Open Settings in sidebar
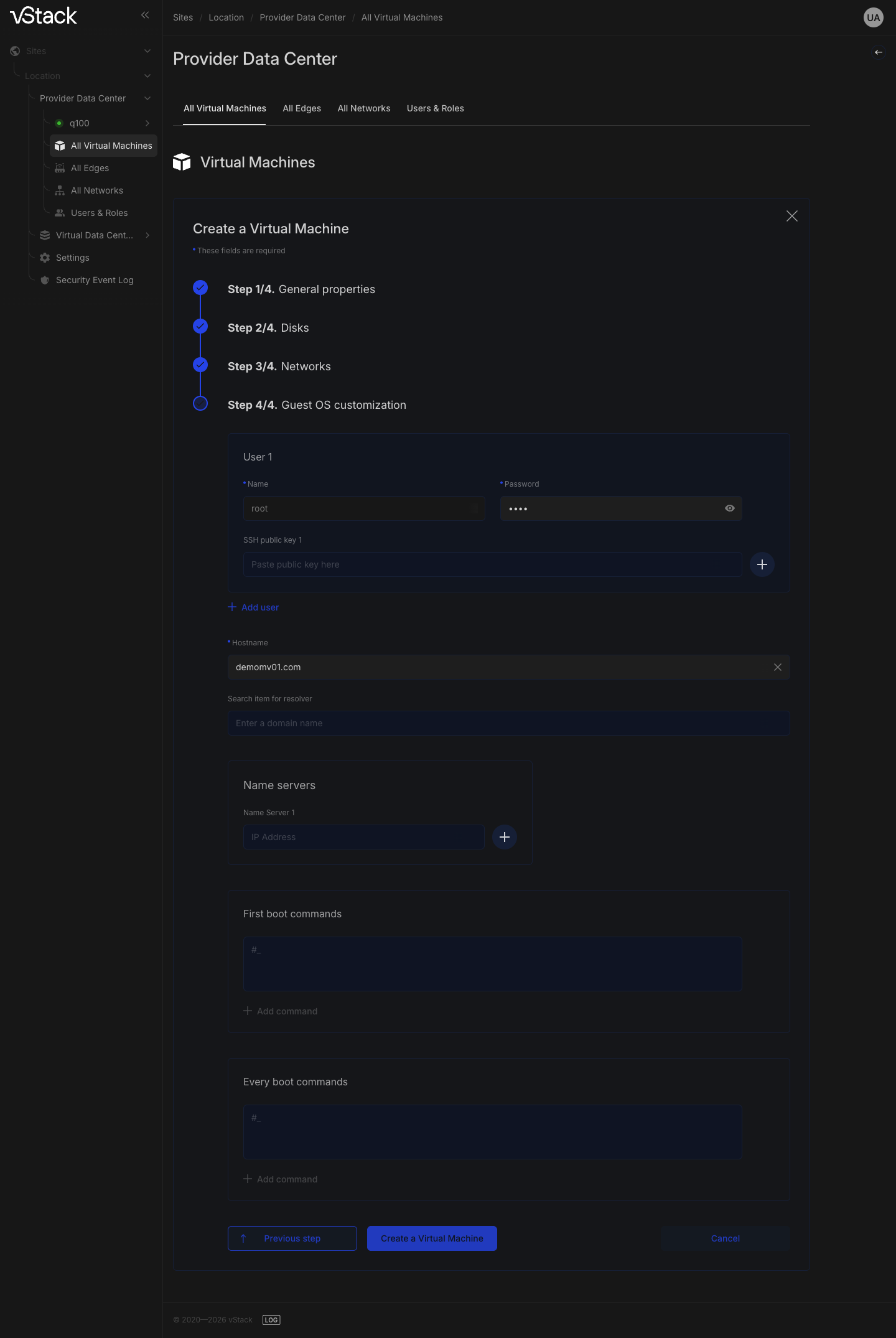This screenshot has height=1338, width=896. pyautogui.click(x=73, y=258)
